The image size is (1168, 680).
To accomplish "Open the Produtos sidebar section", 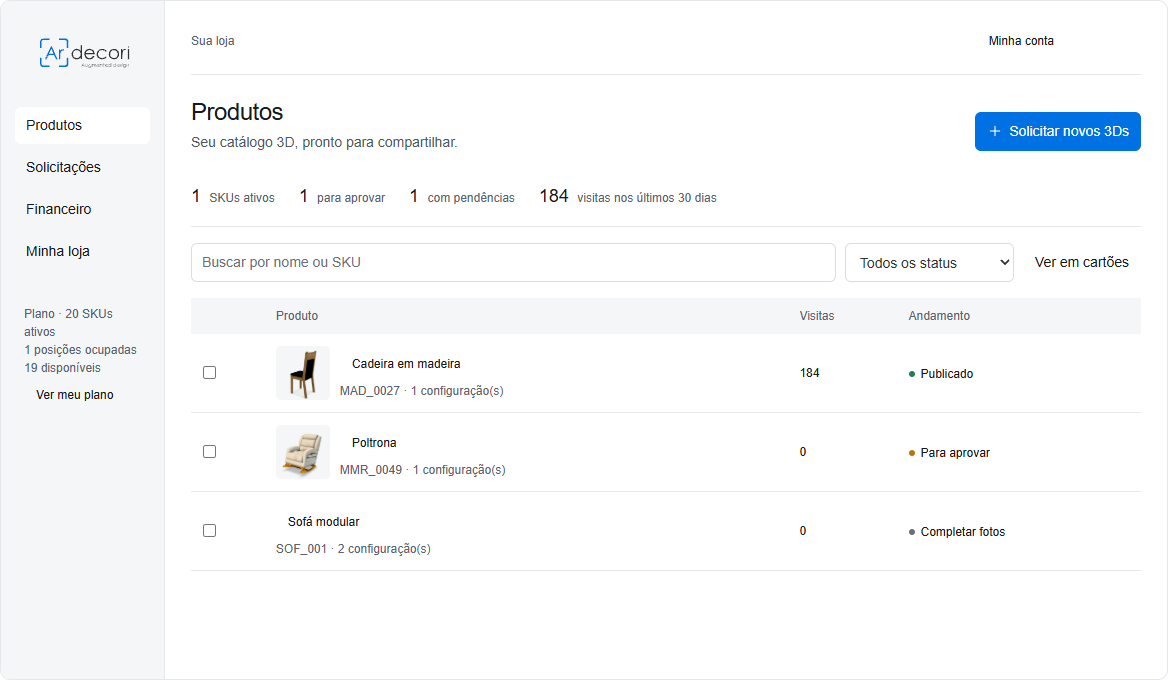I will 82,125.
